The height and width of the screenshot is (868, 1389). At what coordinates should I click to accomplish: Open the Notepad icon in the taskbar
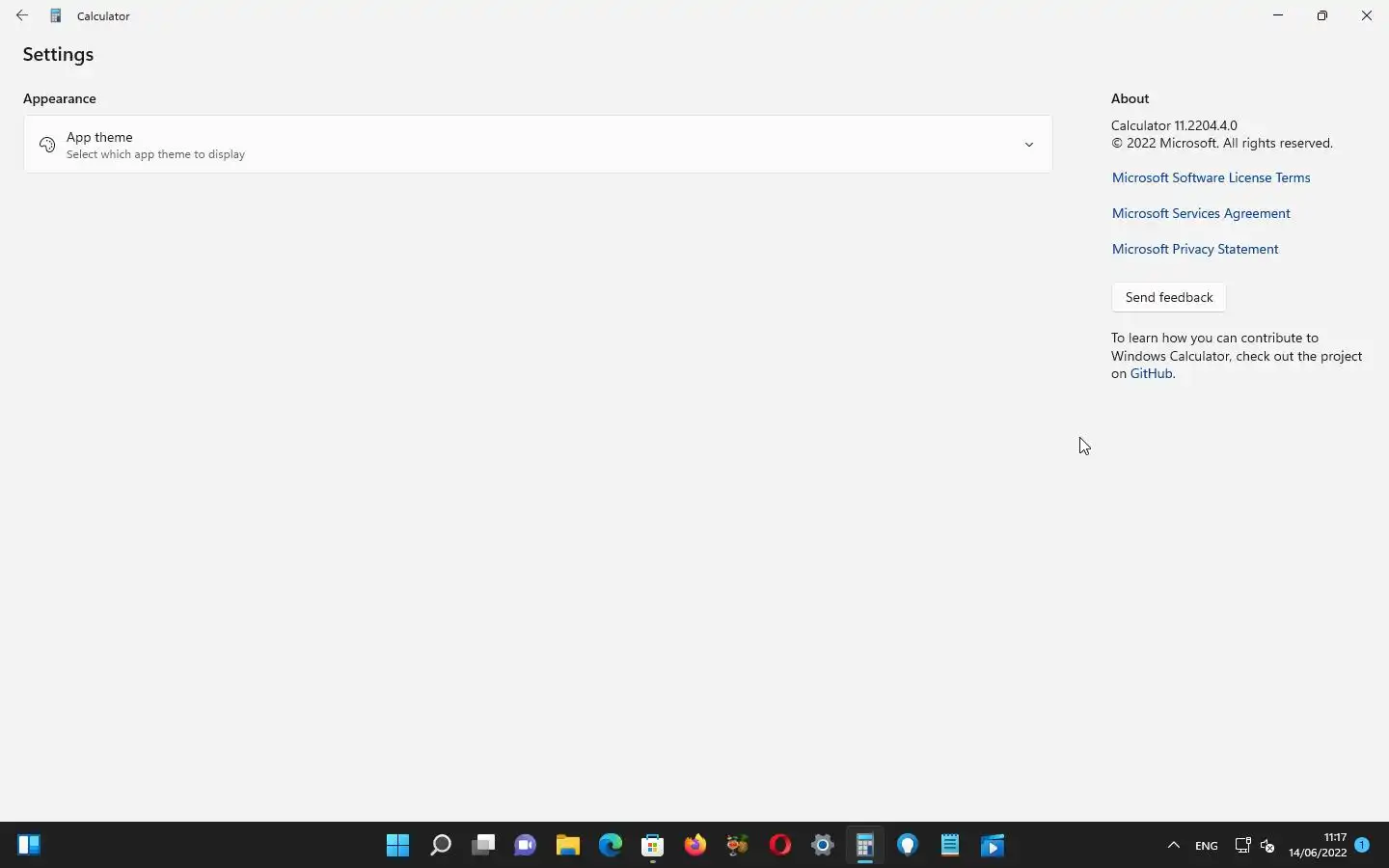(950, 846)
